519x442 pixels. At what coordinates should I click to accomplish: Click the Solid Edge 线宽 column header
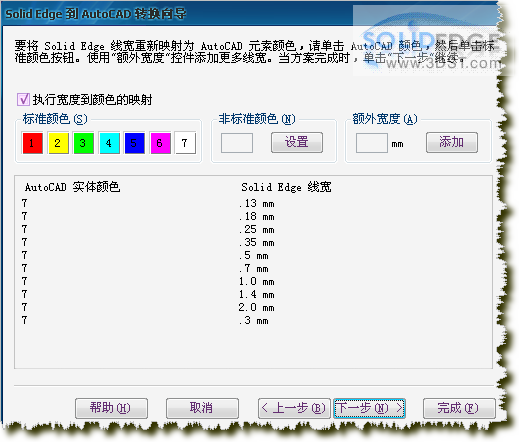click(x=286, y=187)
